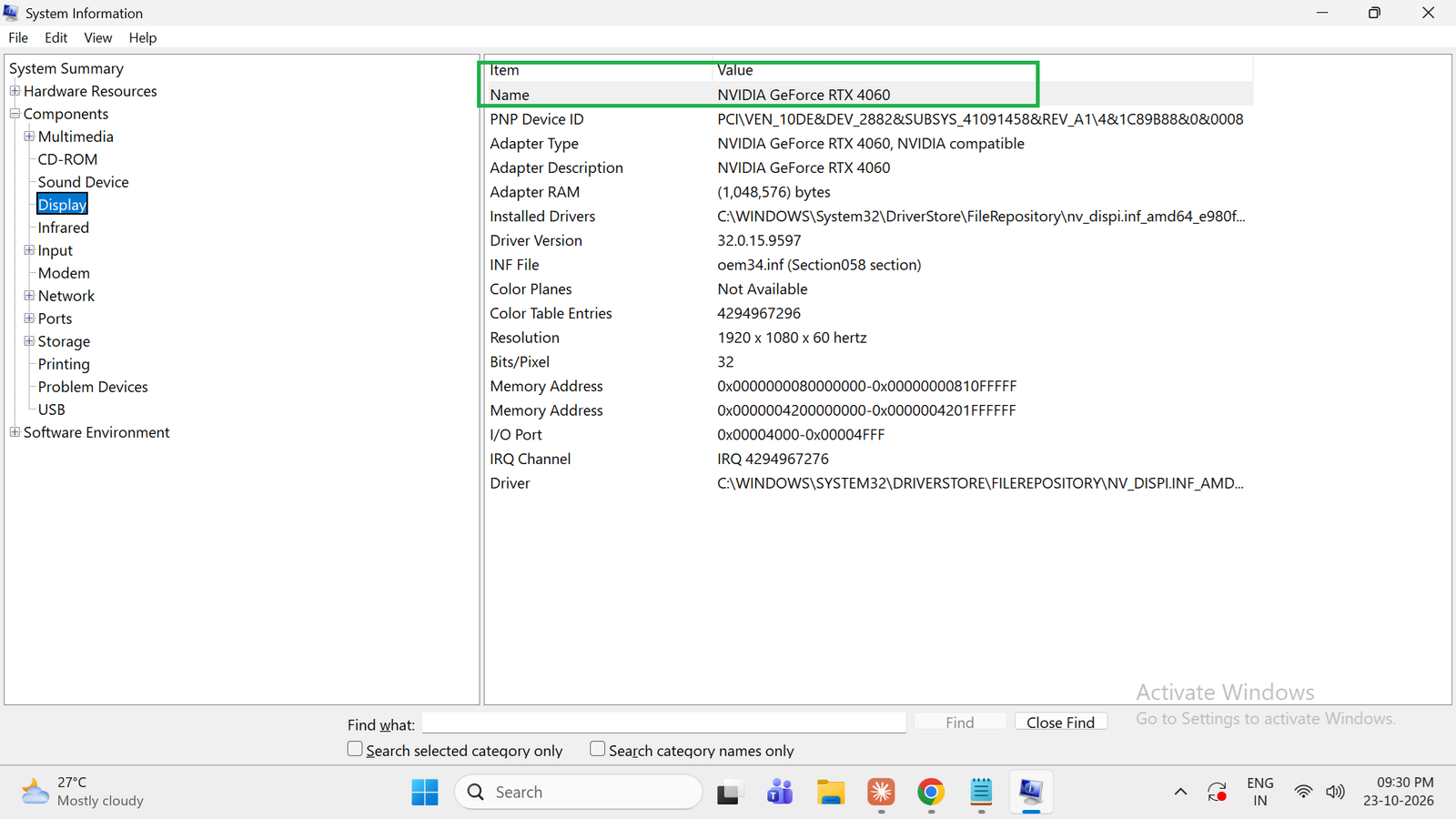Viewport: 1456px width, 819px height.
Task: Open the clock showing 09:30 PM
Action: pos(1399,792)
